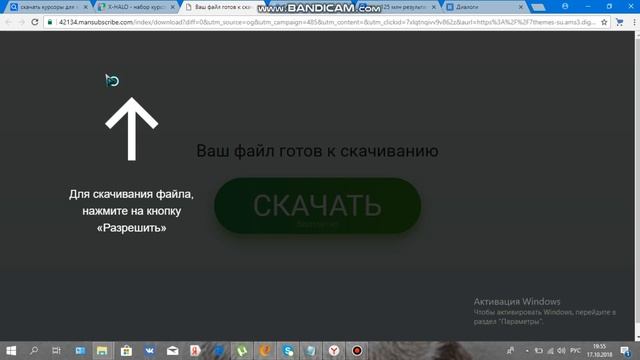Open network icon in system tray
Viewport: 640px width, 360px height.
(x=551, y=351)
